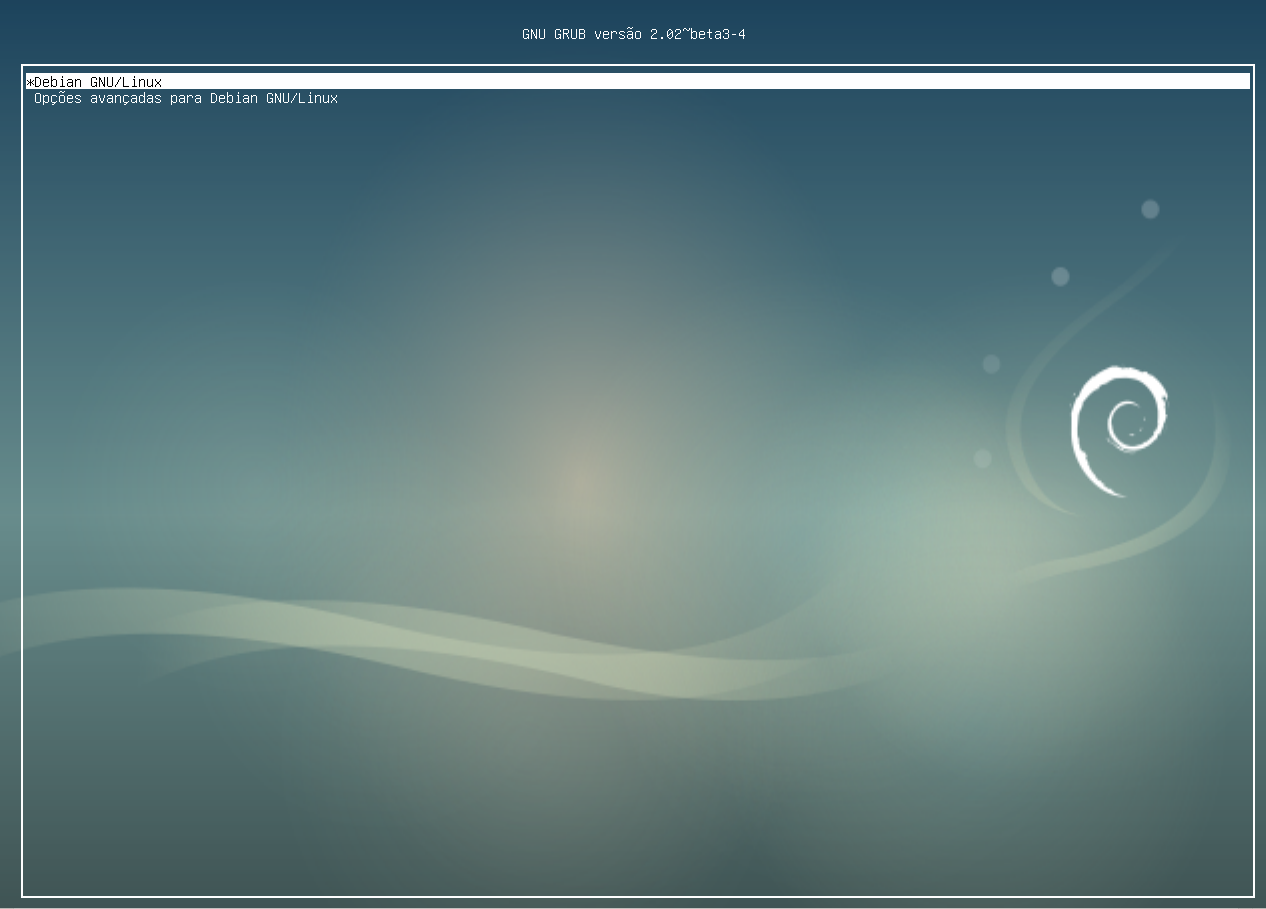Click the GNU GRUB versão title text
The image size is (1266, 909).
(x=633, y=33)
